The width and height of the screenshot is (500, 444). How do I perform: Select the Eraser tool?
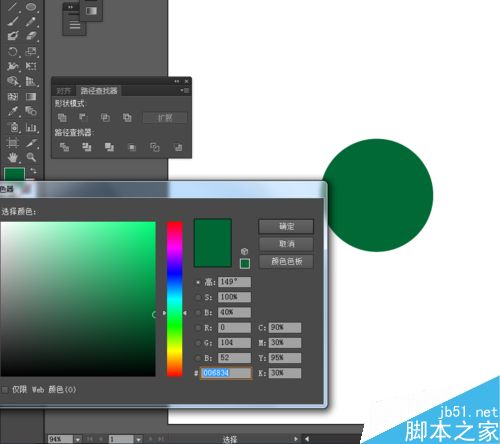coord(31,35)
